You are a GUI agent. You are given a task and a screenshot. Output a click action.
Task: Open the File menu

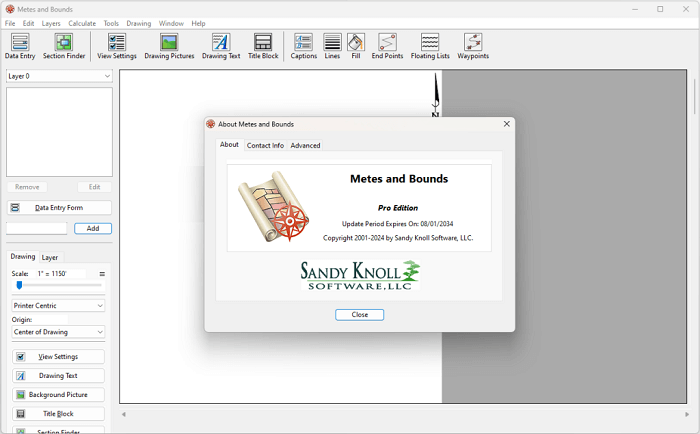point(10,23)
